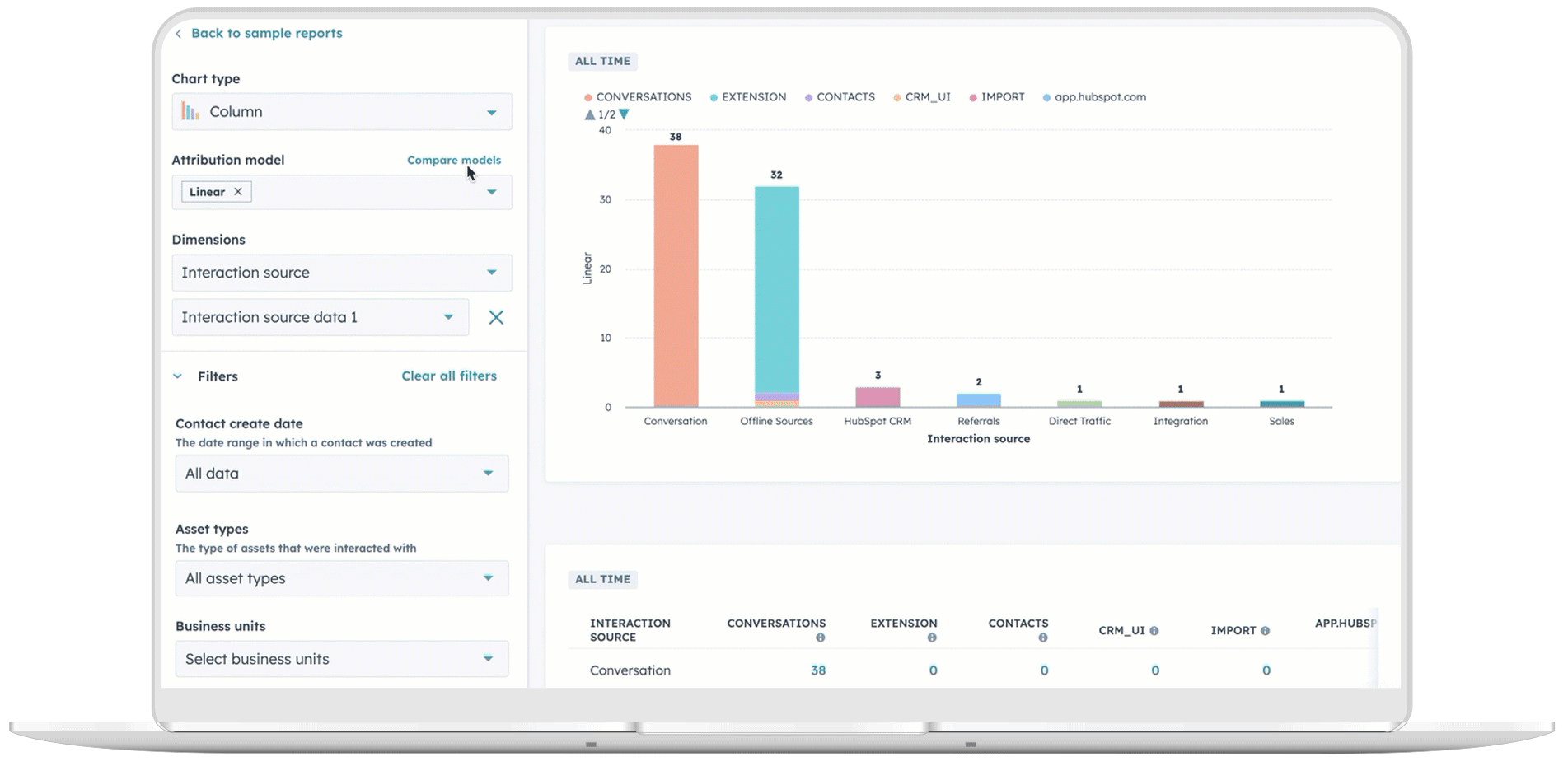This screenshot has width=1568, height=766.
Task: Click Clear all filters
Action: click(449, 376)
